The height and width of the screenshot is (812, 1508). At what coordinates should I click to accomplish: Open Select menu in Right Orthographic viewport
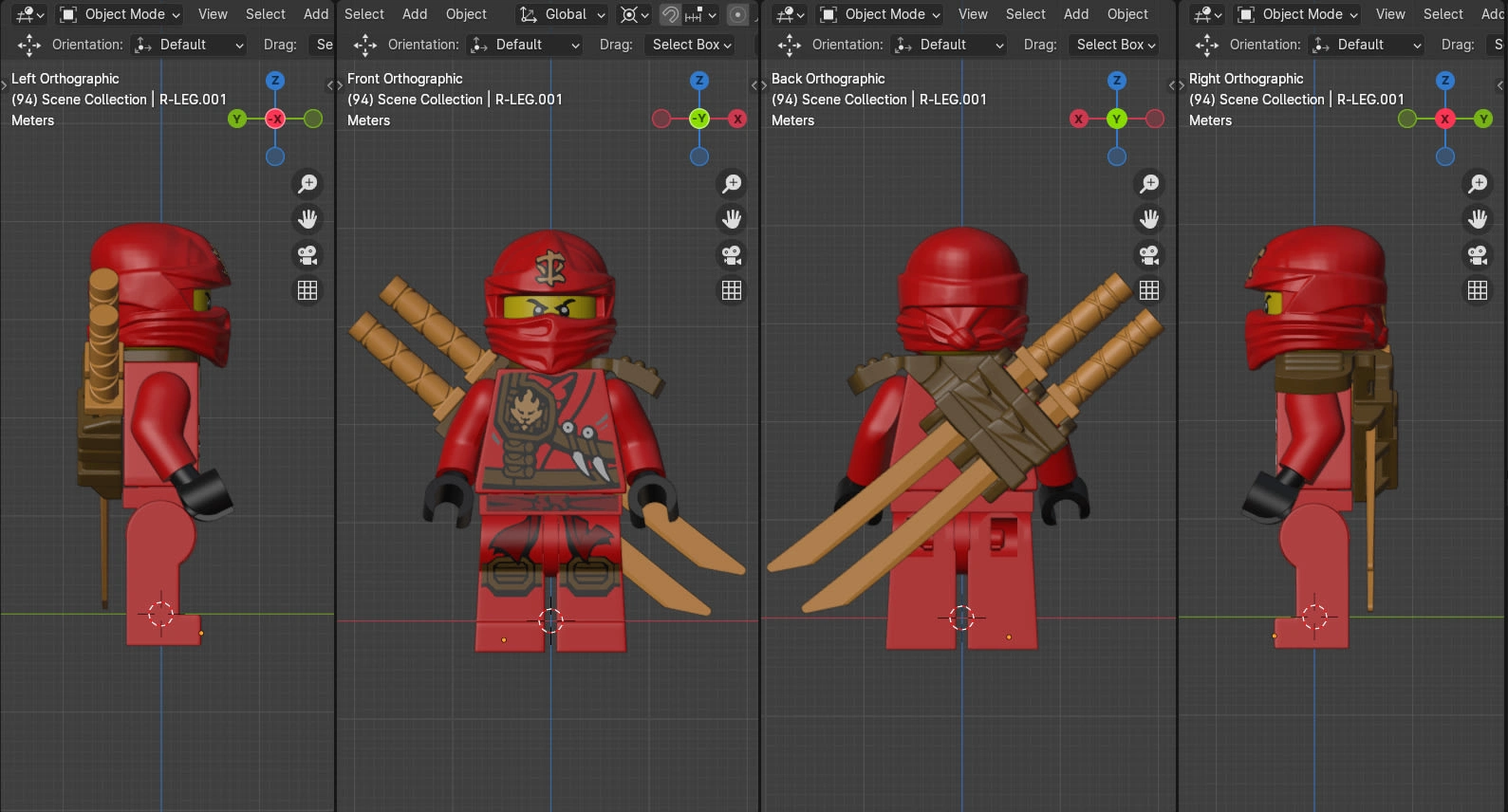(x=1443, y=14)
